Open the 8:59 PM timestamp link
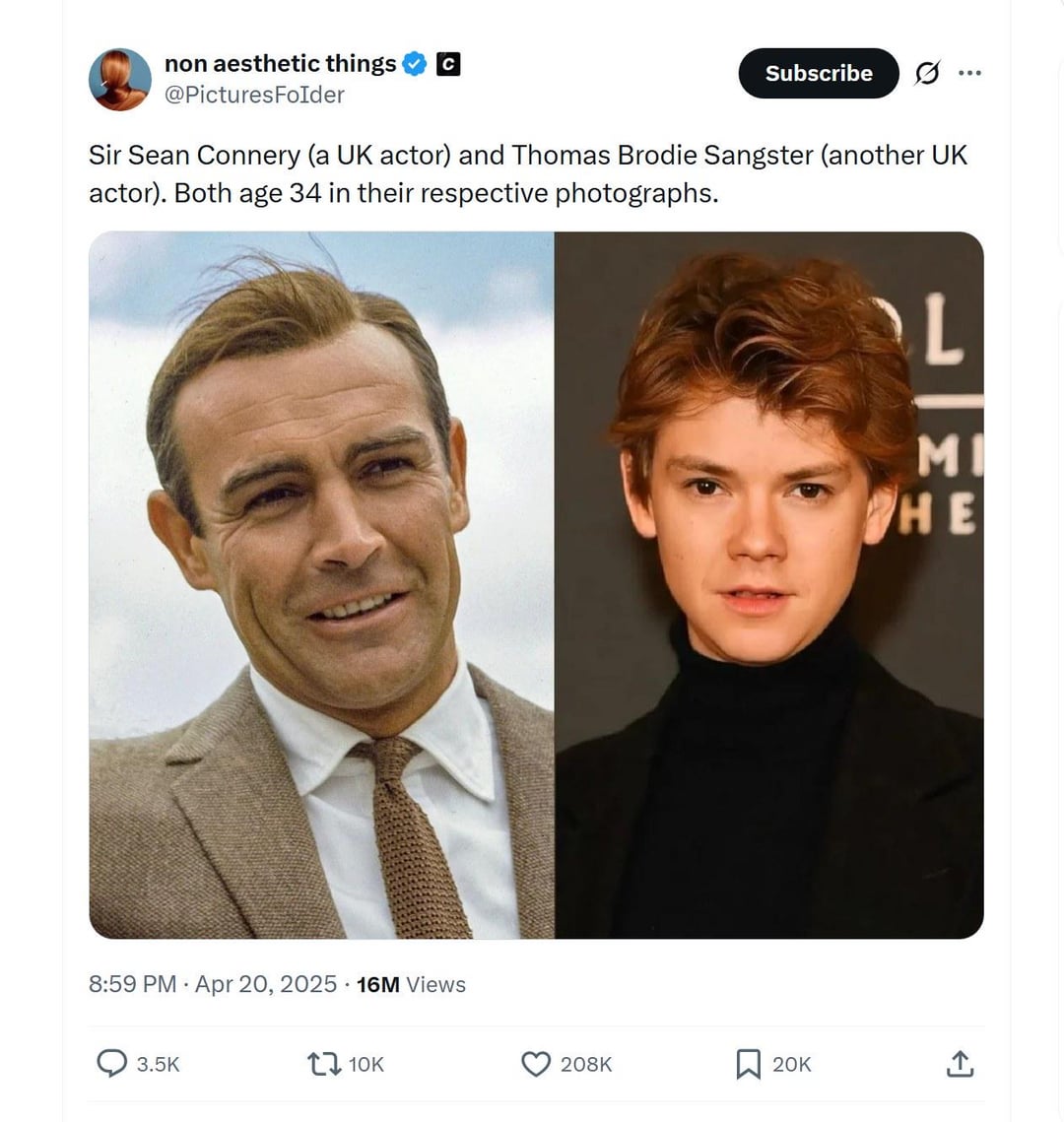This screenshot has width=1064, height=1122. point(132,984)
